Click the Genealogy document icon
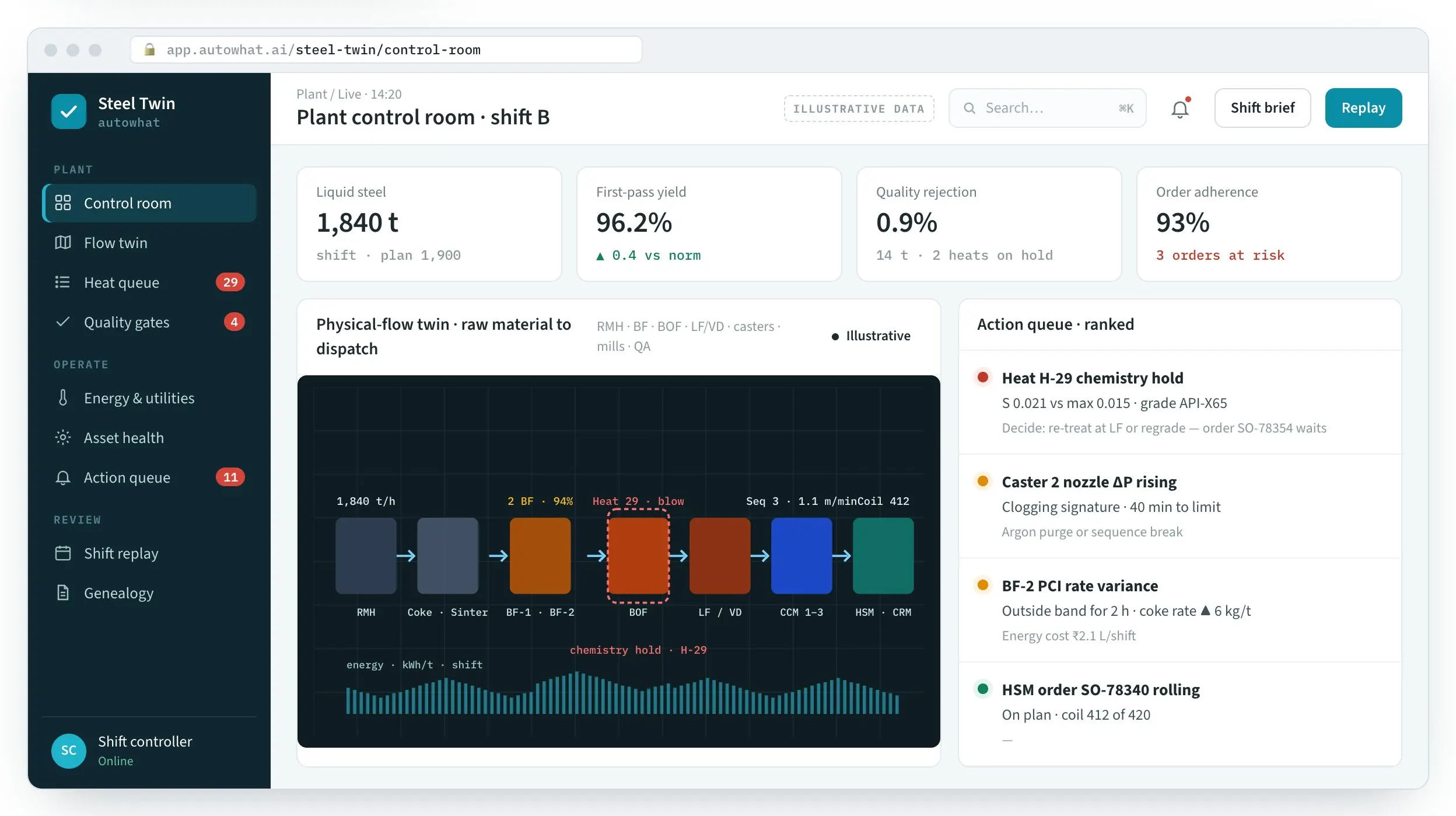1456x816 pixels. coord(63,592)
